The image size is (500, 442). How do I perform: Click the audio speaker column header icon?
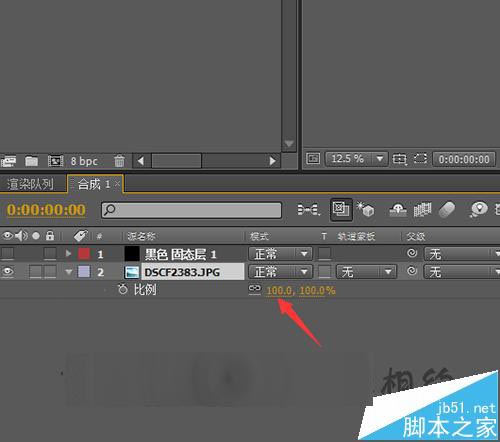click(22, 236)
